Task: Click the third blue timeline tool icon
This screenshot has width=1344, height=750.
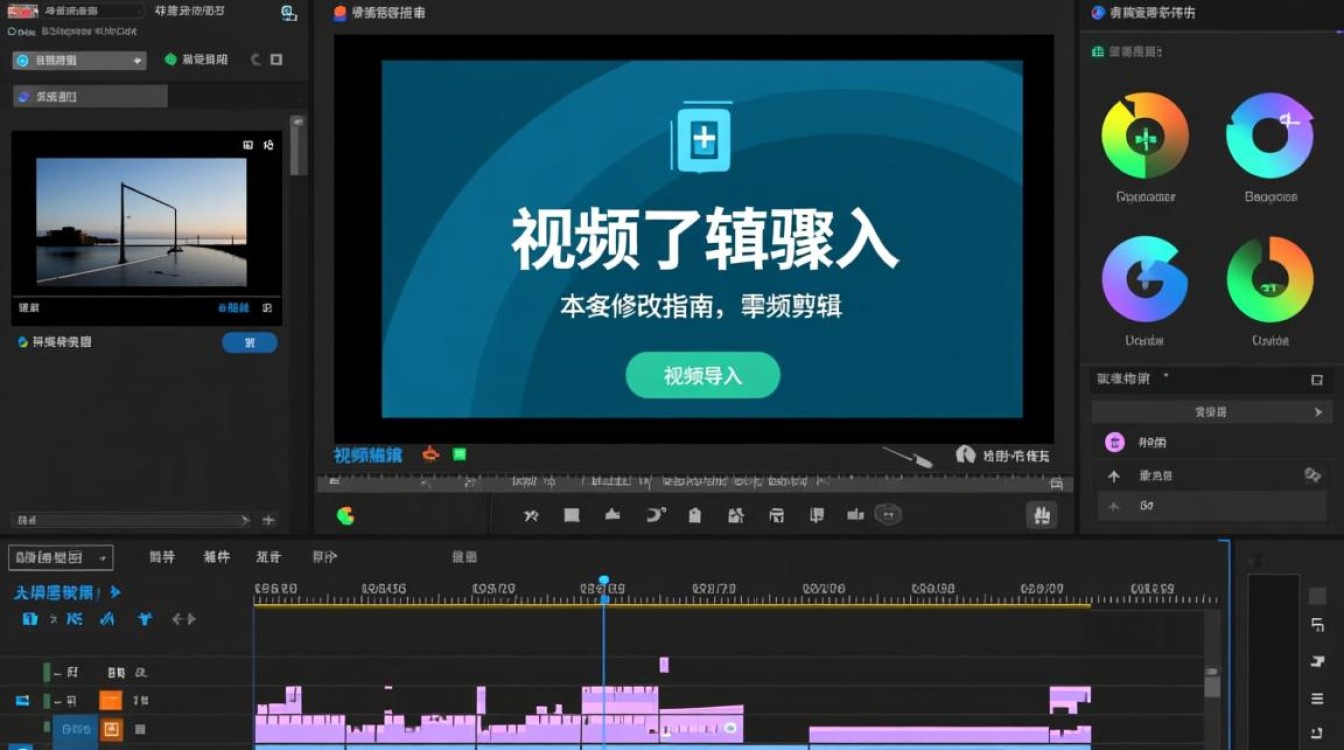Action: click(107, 619)
